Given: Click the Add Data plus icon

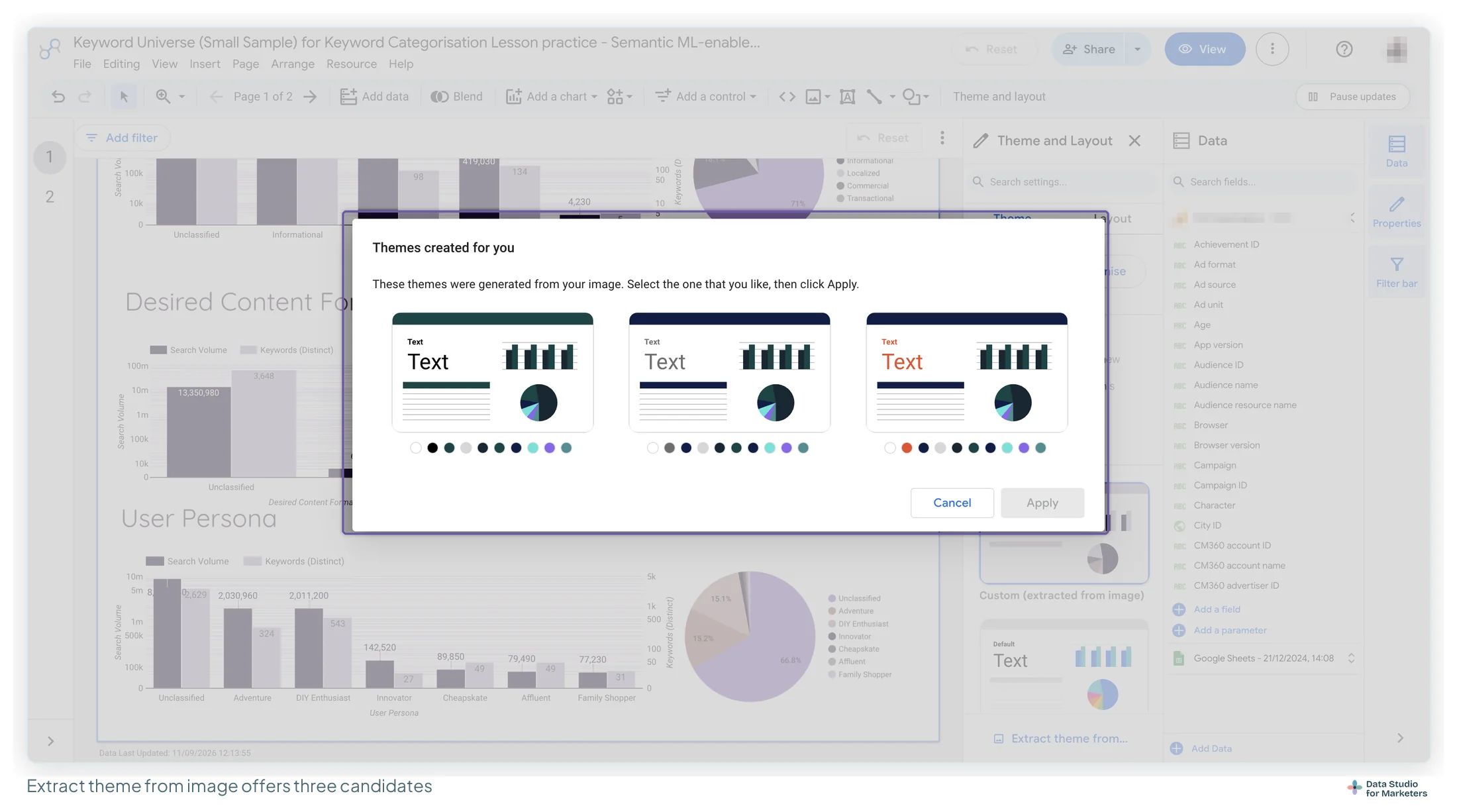Looking at the screenshot, I should tap(1176, 748).
